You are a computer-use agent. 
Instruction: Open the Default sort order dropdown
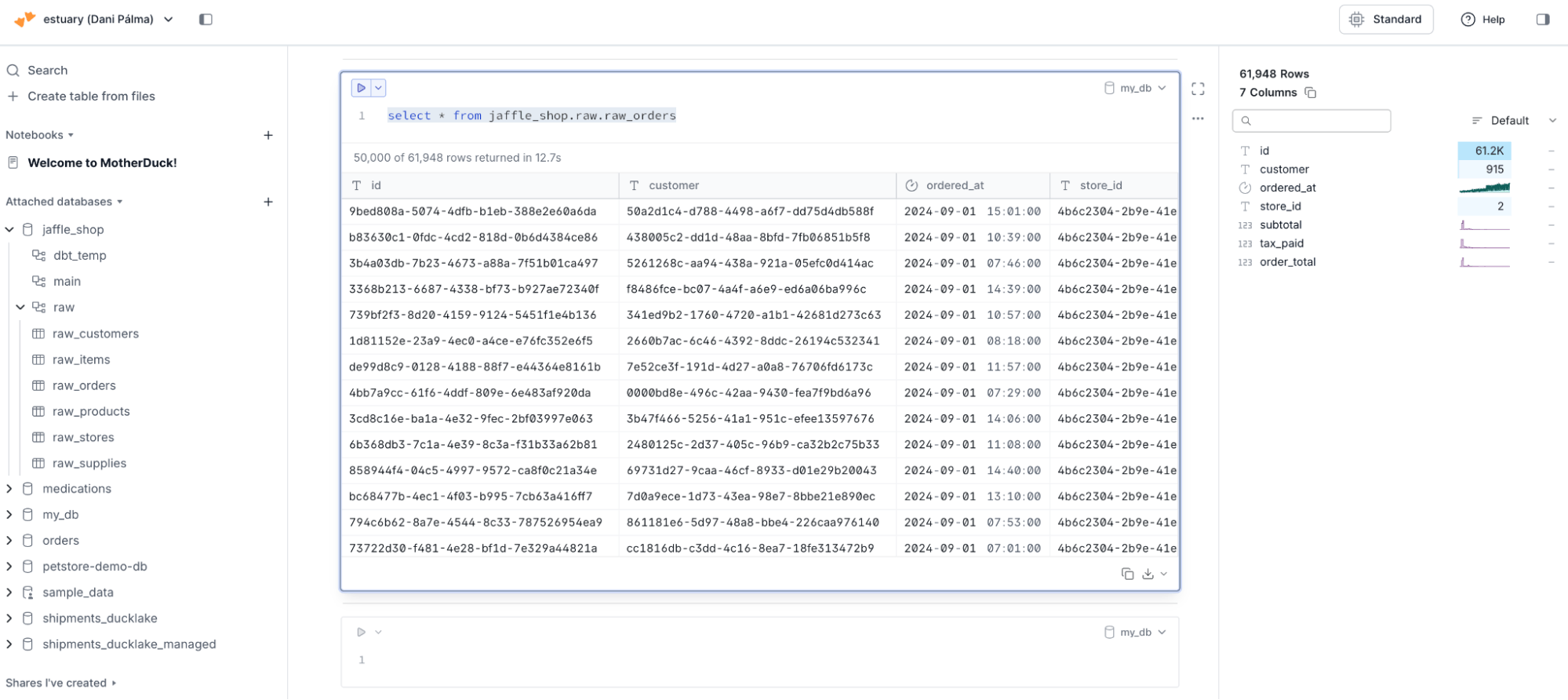pos(1513,120)
